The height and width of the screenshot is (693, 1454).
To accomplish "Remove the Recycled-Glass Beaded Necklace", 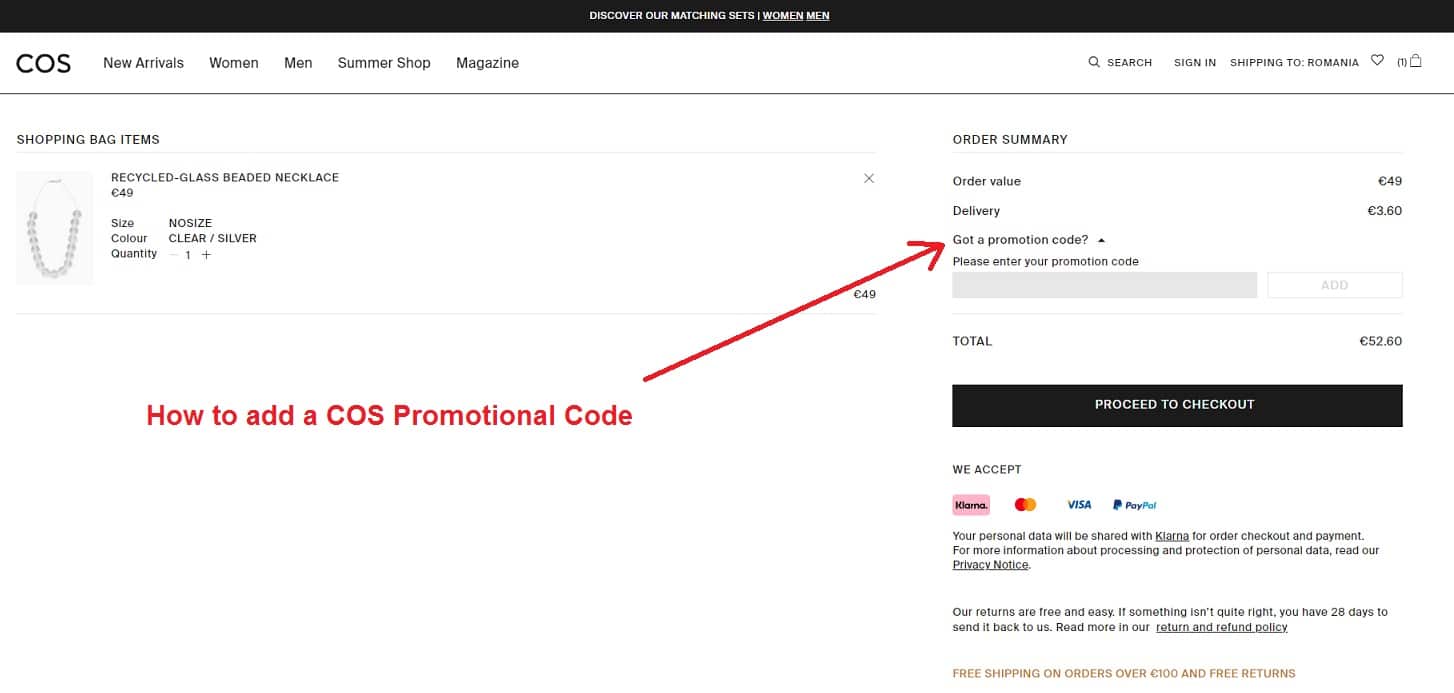I will (x=868, y=178).
